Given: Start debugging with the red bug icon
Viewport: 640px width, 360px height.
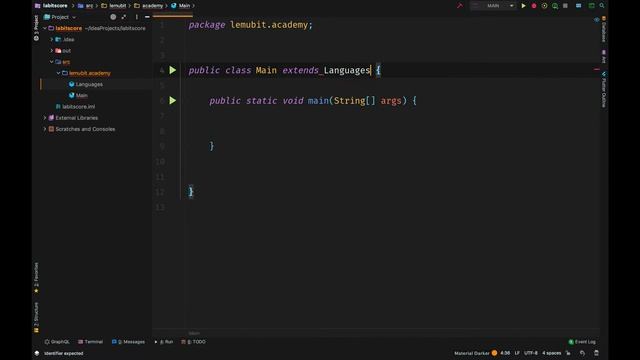Looking at the screenshot, I should 534,6.
